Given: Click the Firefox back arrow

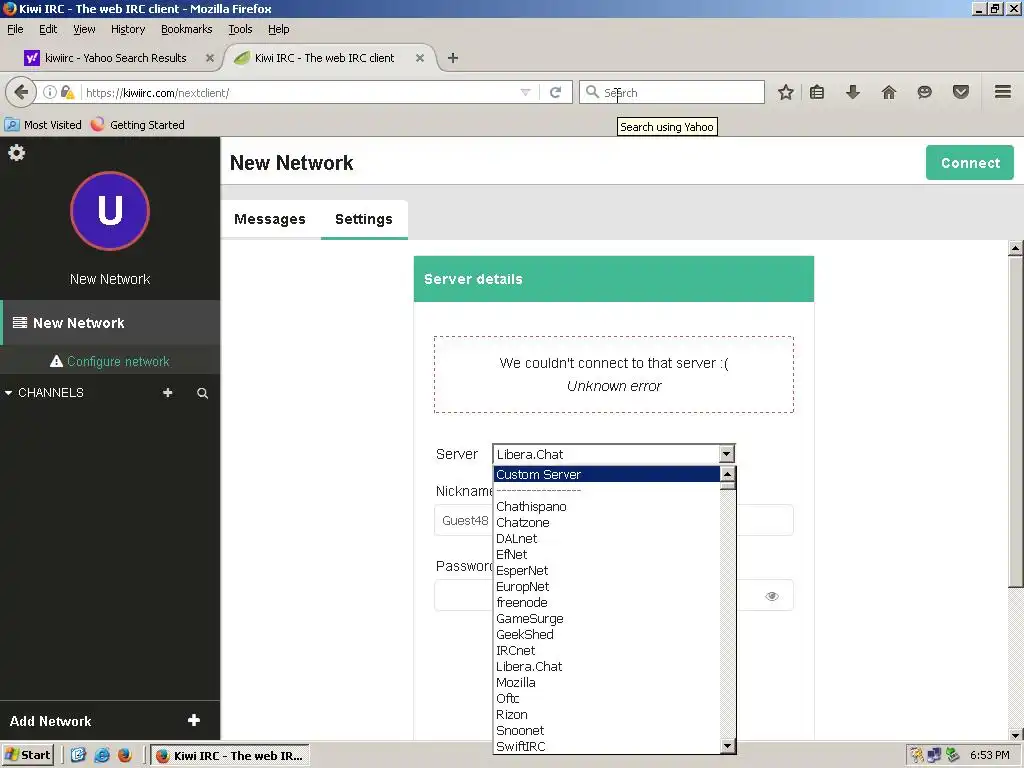Looking at the screenshot, I should pyautogui.click(x=20, y=92).
